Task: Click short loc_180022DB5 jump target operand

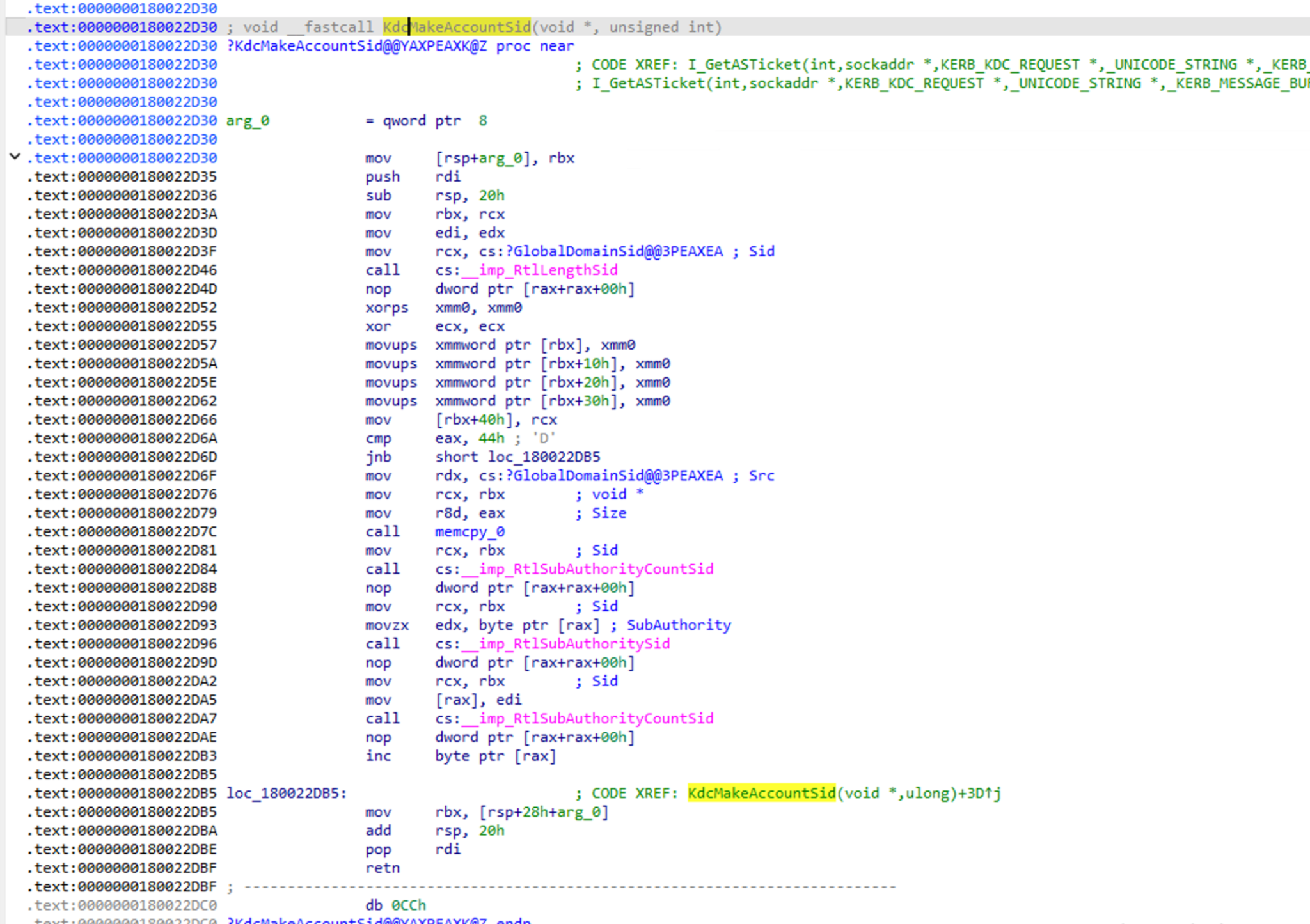Action: (x=517, y=457)
